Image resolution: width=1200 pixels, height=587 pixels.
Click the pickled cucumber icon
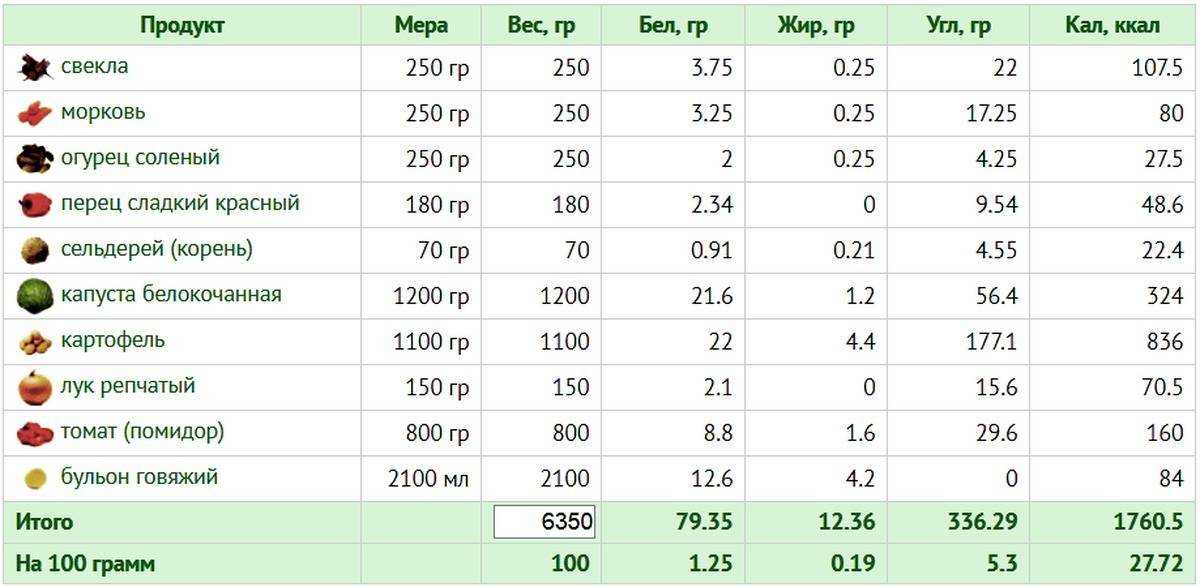(x=35, y=159)
